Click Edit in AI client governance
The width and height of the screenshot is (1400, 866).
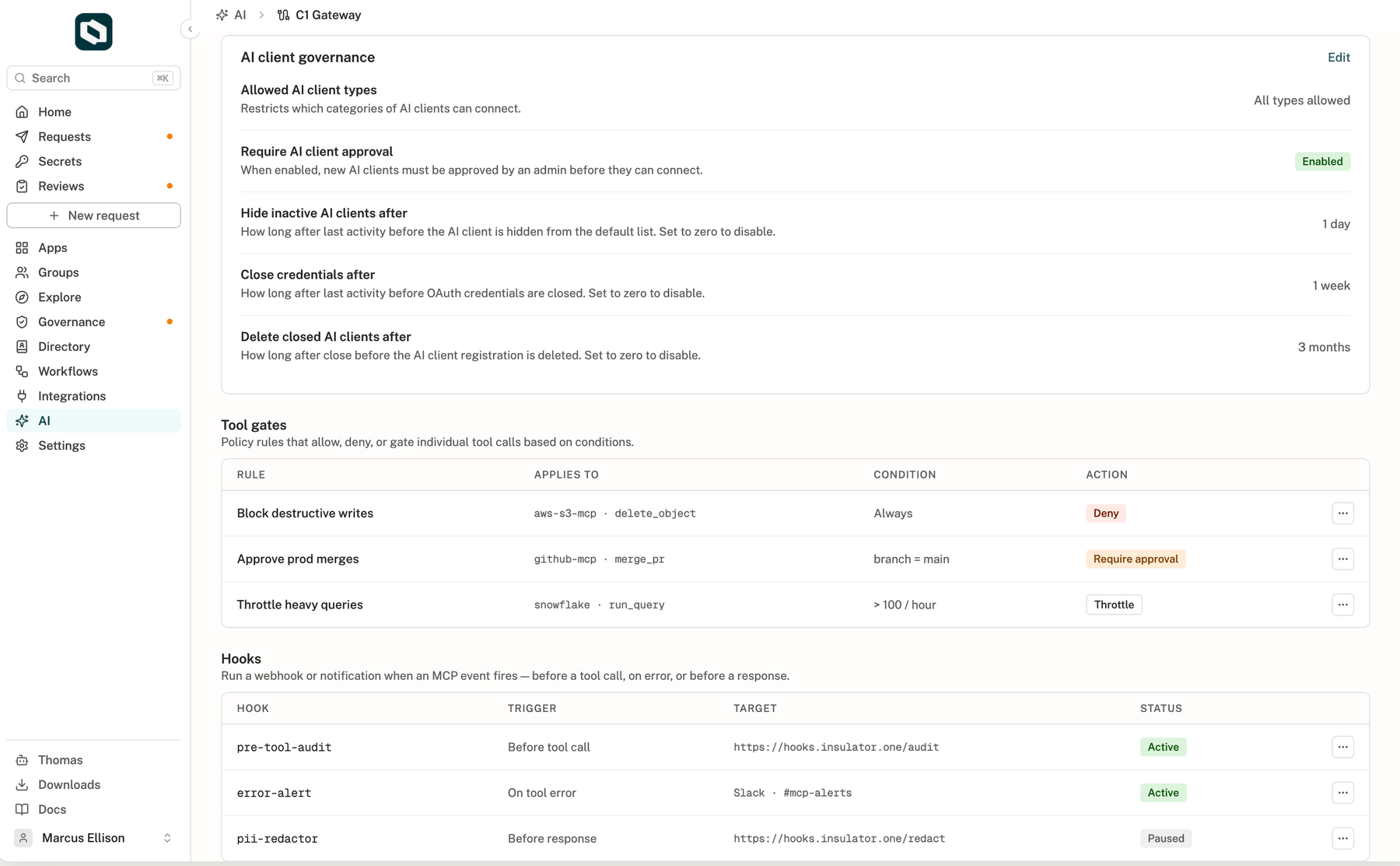[1339, 58]
